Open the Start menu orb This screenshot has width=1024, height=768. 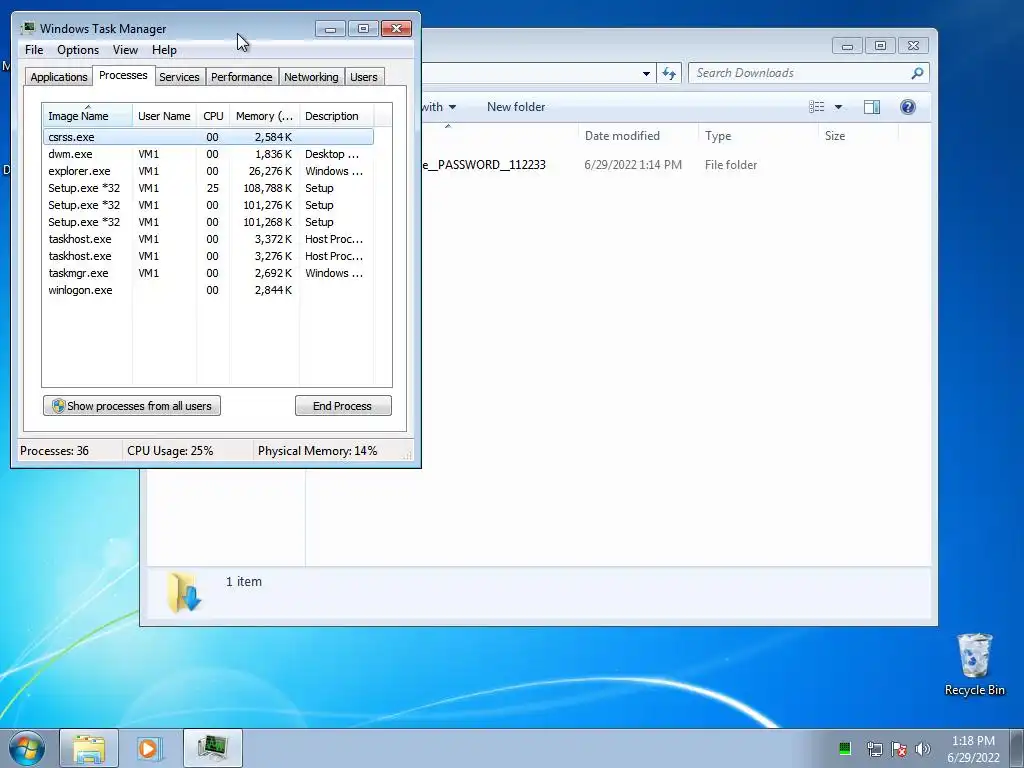coord(26,748)
